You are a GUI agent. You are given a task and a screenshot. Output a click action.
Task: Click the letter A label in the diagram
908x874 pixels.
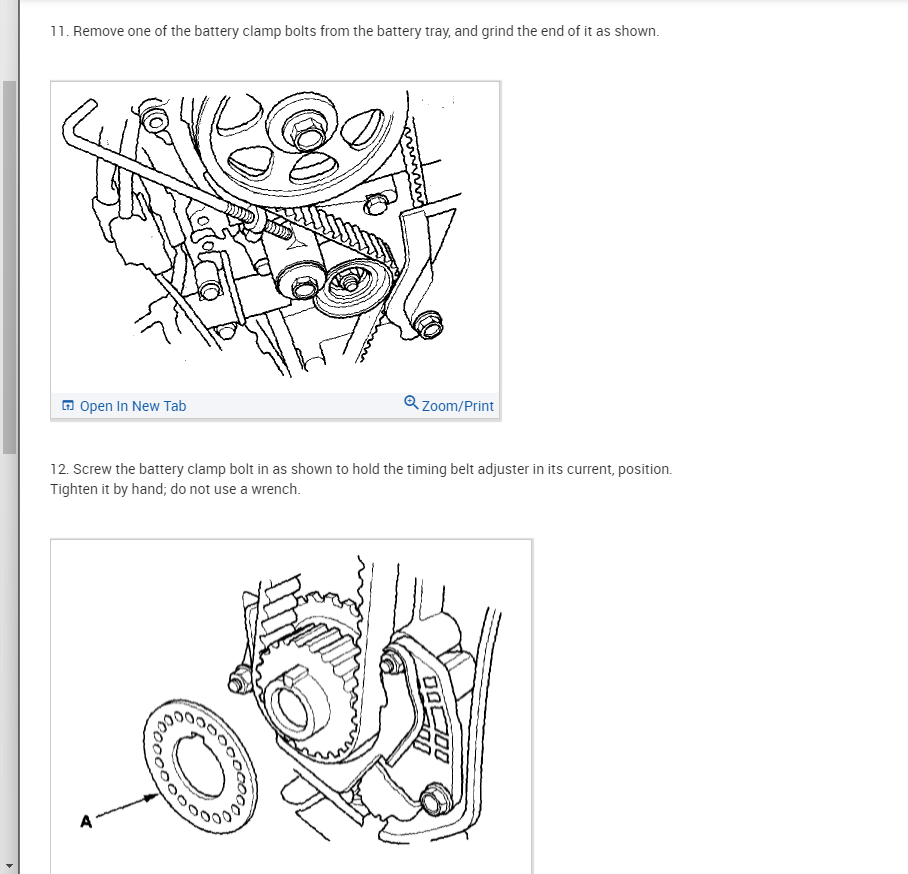86,821
